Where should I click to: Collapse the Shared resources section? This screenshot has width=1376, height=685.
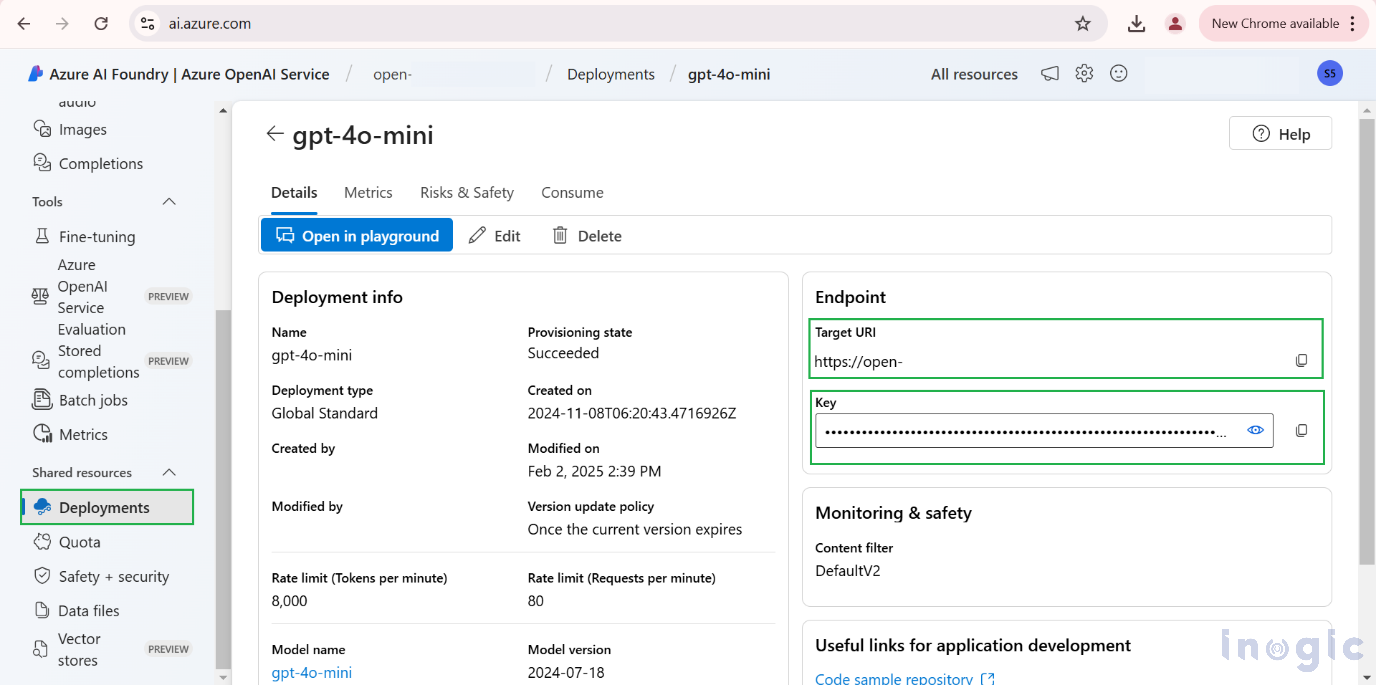(x=169, y=473)
